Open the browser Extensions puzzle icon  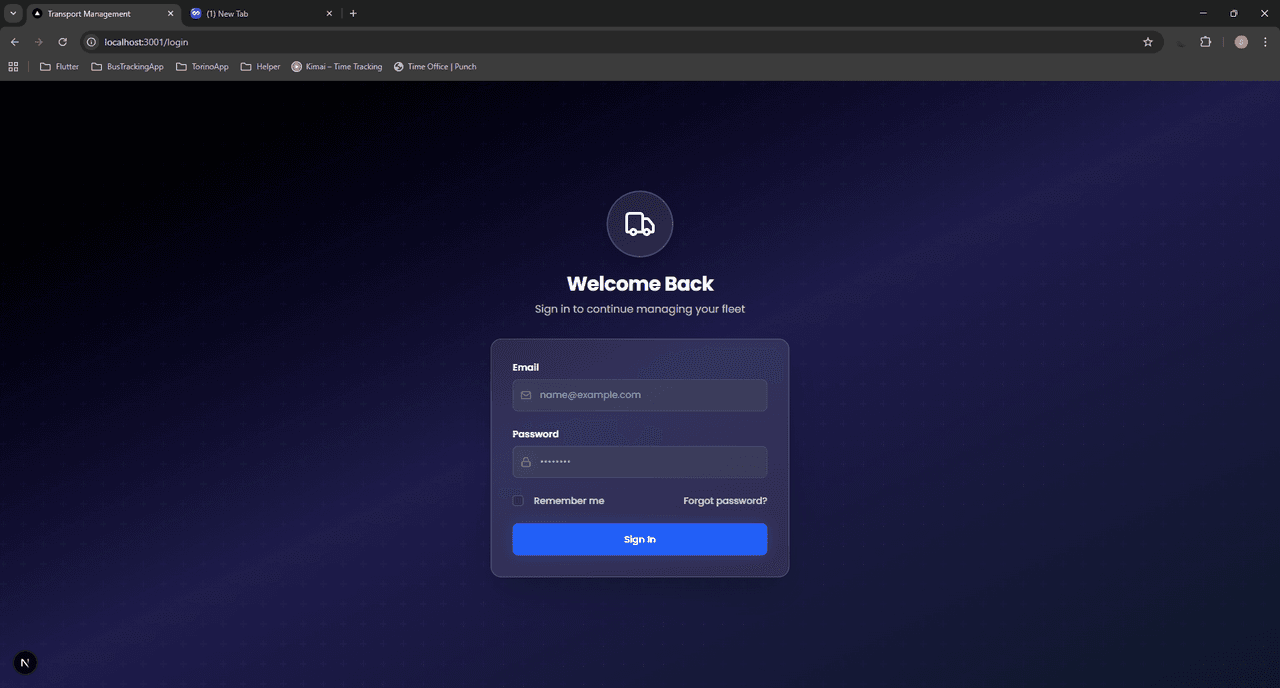(x=1205, y=42)
